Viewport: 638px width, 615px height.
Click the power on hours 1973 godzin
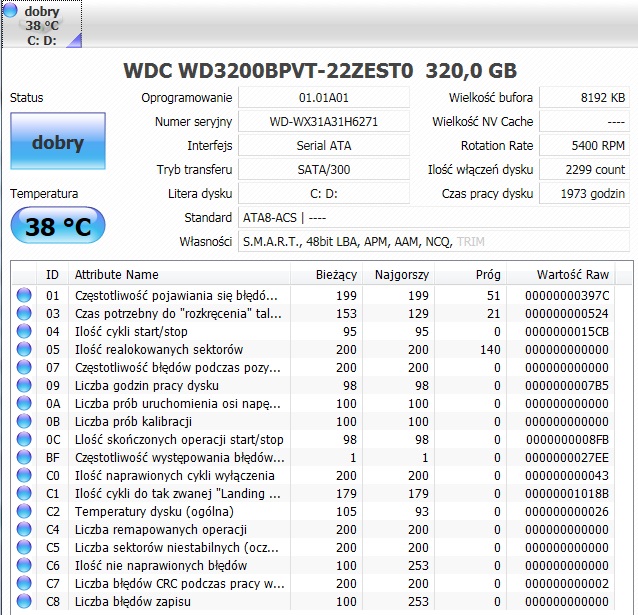click(x=584, y=194)
